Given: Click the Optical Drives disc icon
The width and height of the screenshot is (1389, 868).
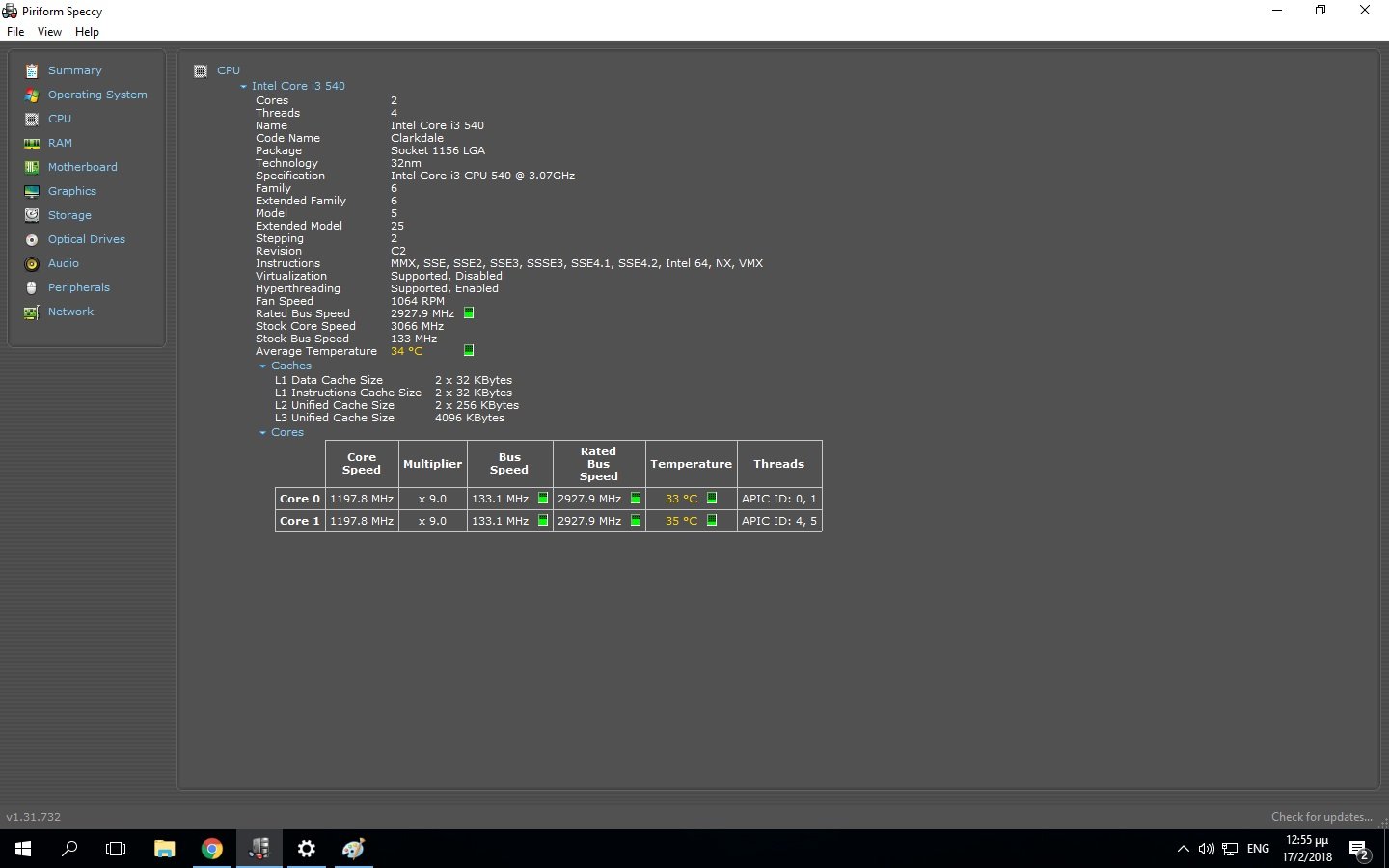Looking at the screenshot, I should tap(32, 239).
